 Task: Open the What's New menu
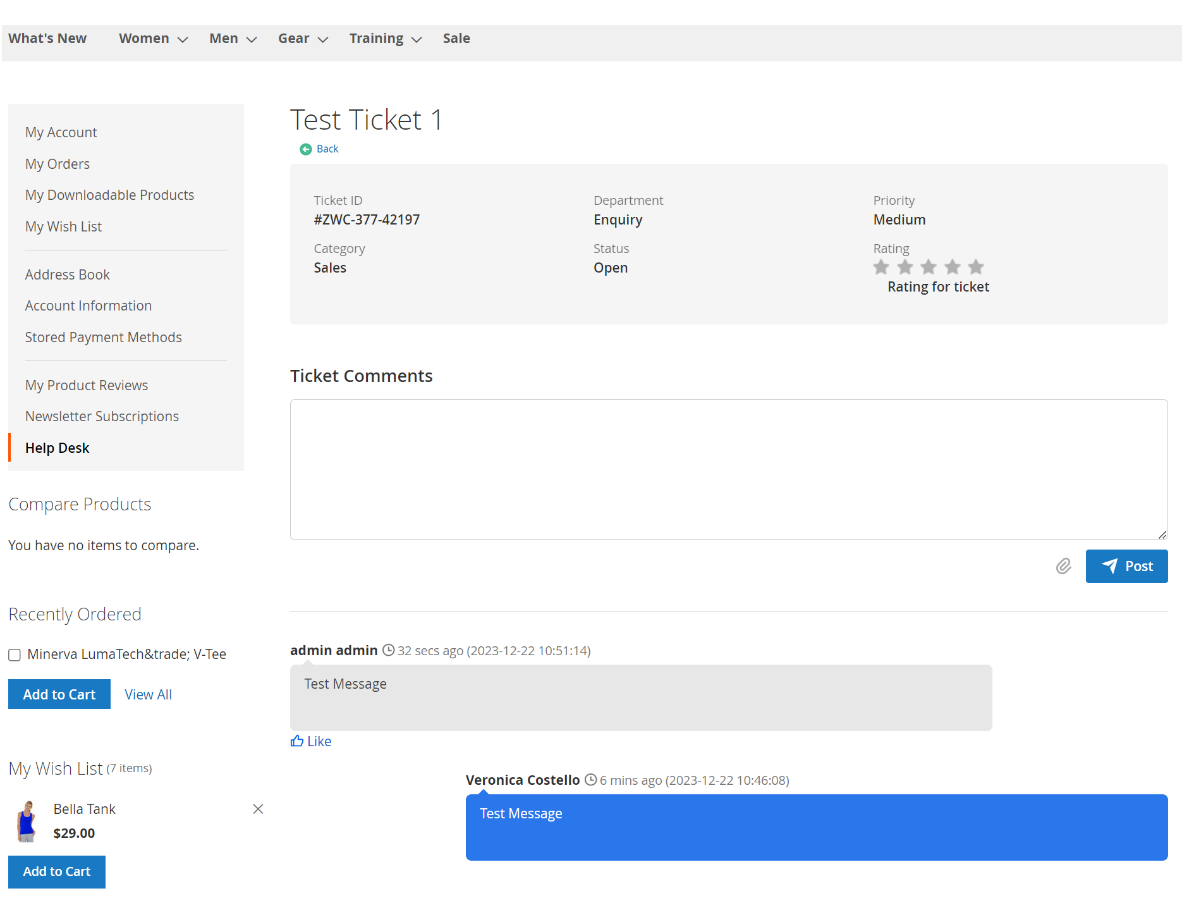click(x=47, y=38)
